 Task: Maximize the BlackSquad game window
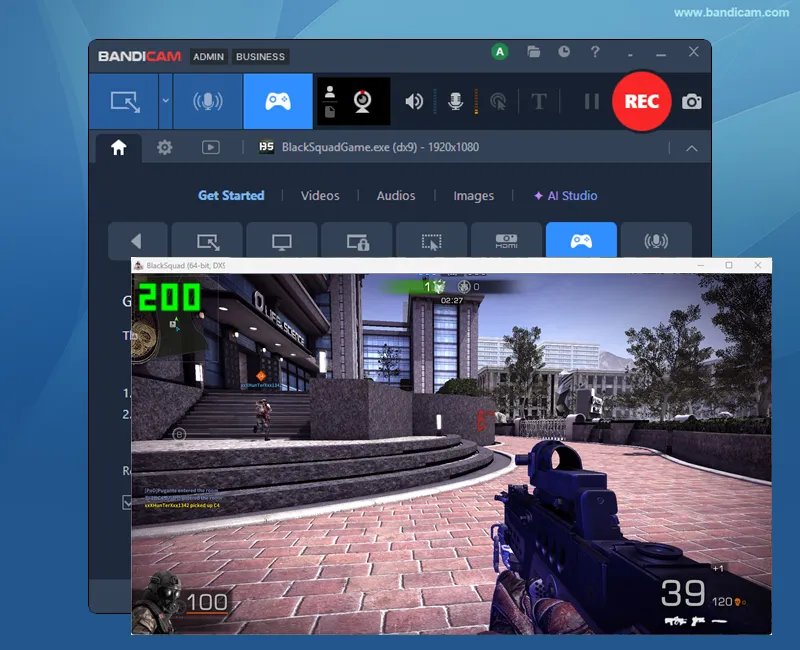(x=729, y=265)
